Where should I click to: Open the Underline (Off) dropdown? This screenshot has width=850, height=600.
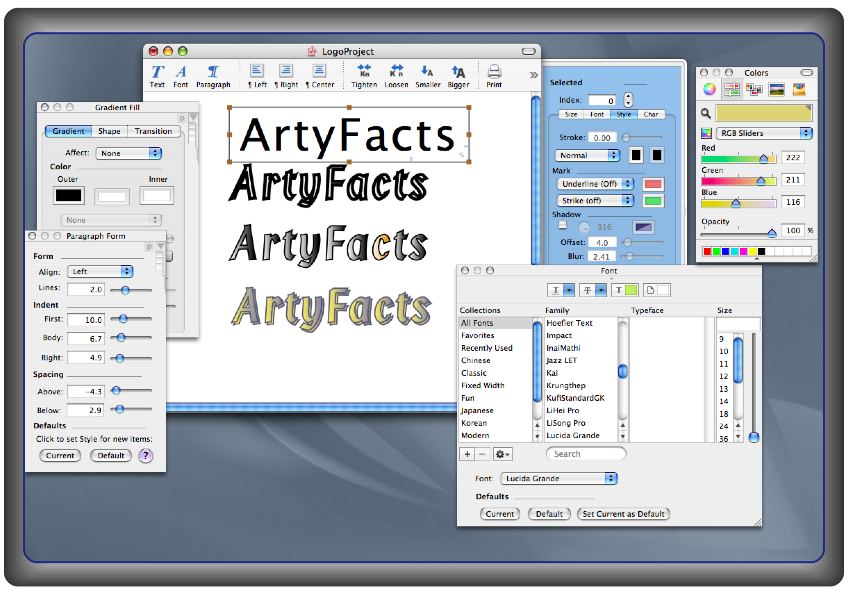pyautogui.click(x=595, y=184)
